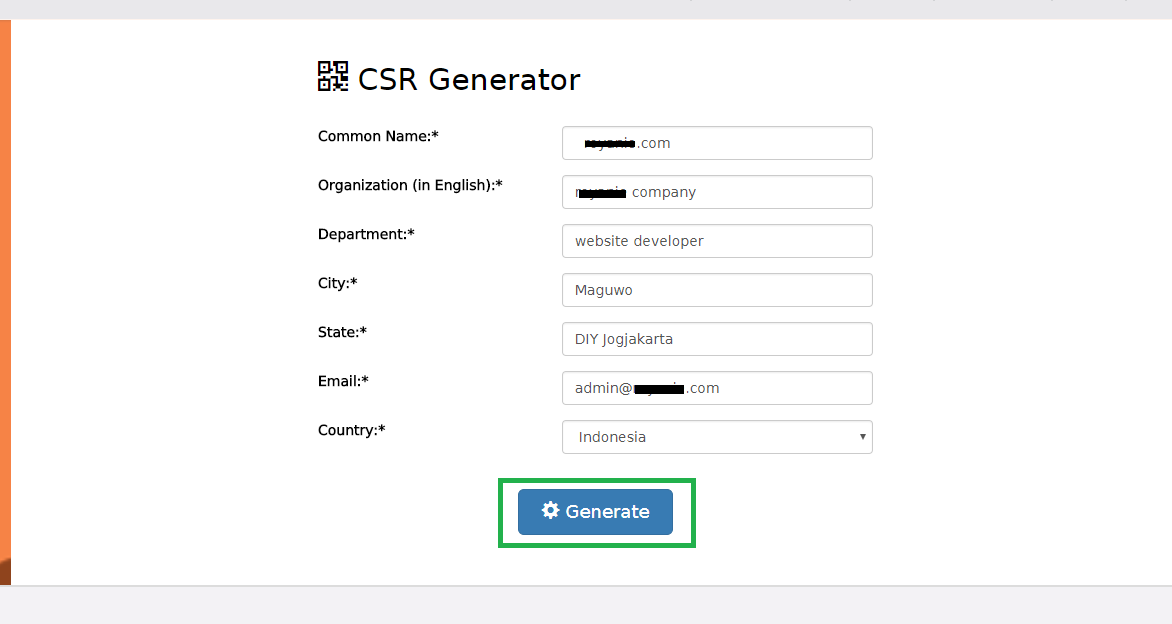1172x624 pixels.
Task: Click the City label
Action: 337,283
